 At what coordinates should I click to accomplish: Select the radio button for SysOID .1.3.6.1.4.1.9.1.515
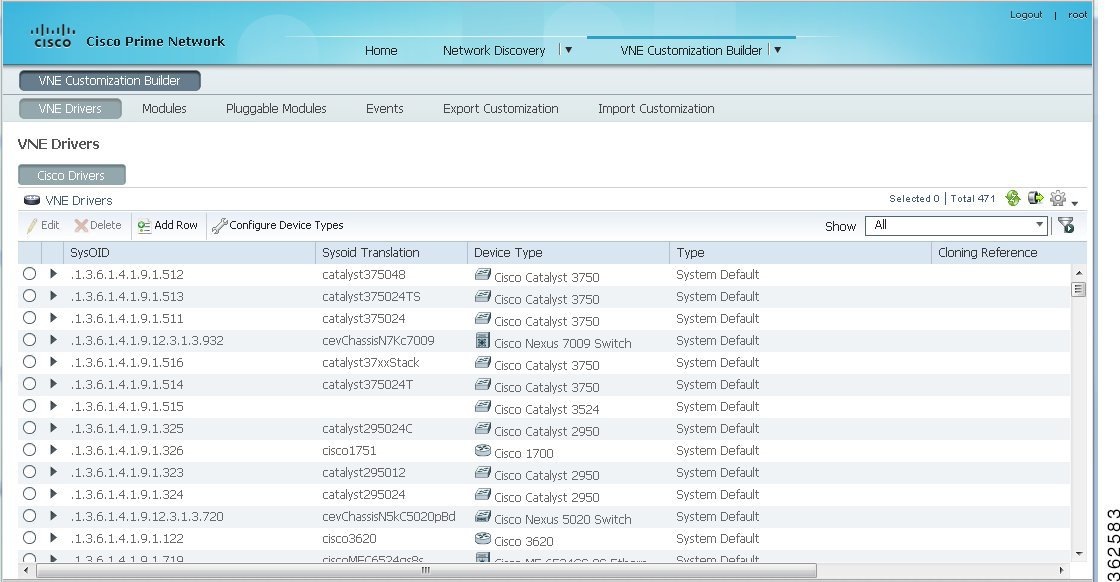click(x=29, y=406)
